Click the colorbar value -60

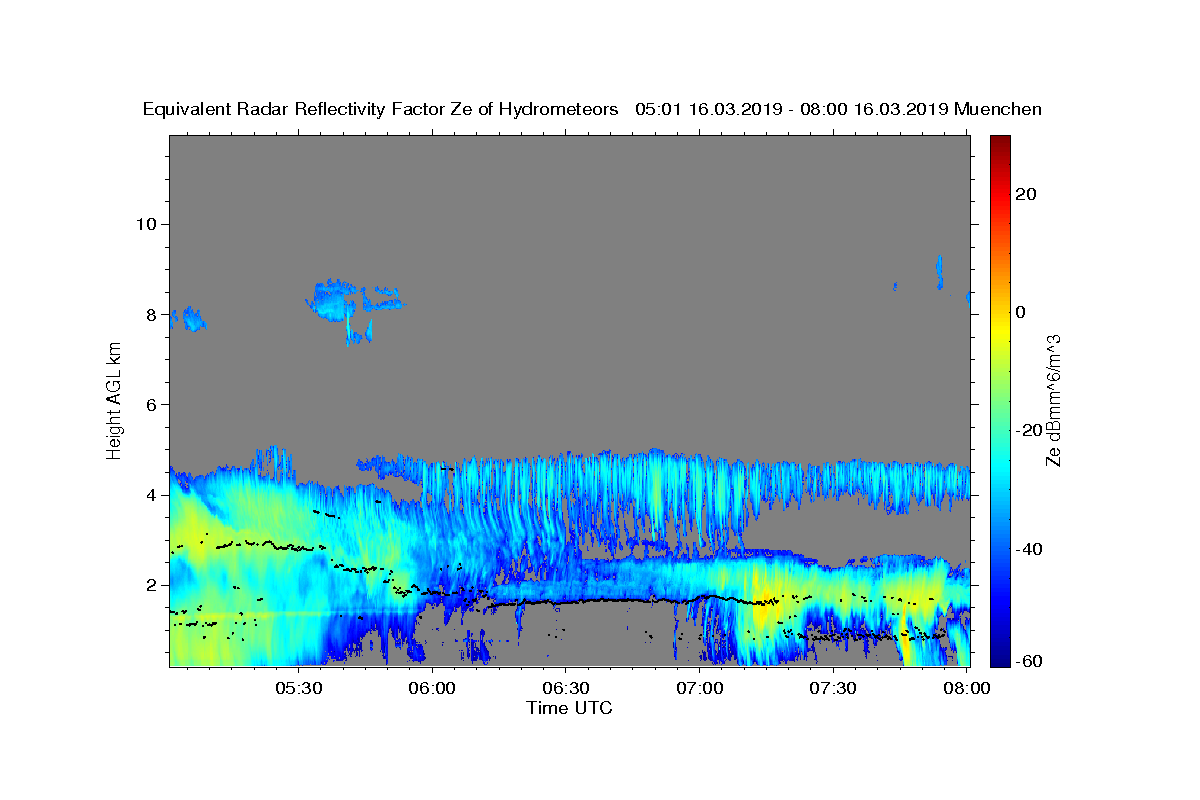pyautogui.click(x=1029, y=660)
